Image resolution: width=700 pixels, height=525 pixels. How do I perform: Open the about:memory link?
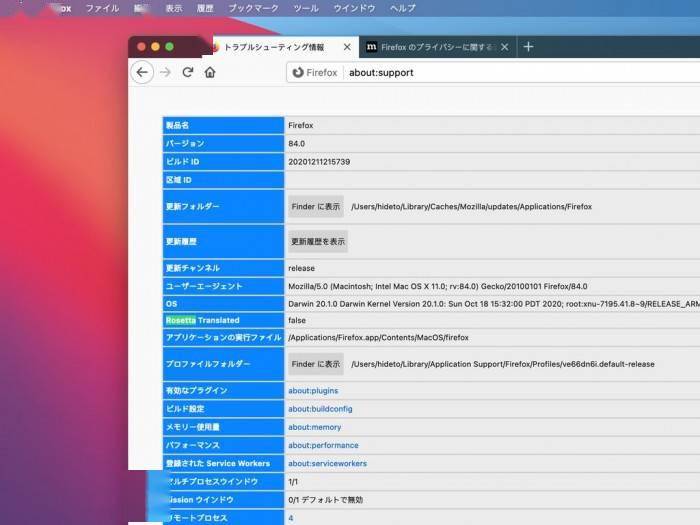coord(314,427)
